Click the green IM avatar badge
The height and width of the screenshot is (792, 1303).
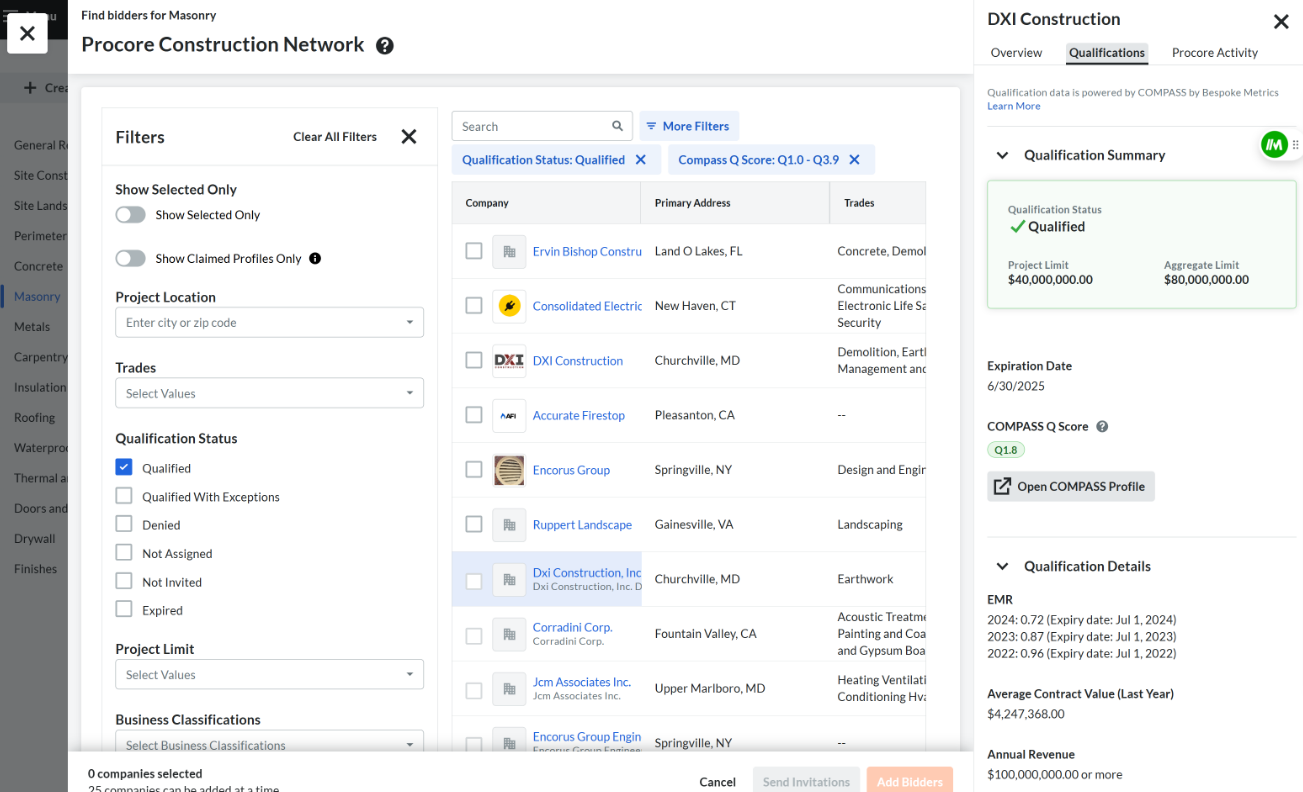tap(1274, 144)
